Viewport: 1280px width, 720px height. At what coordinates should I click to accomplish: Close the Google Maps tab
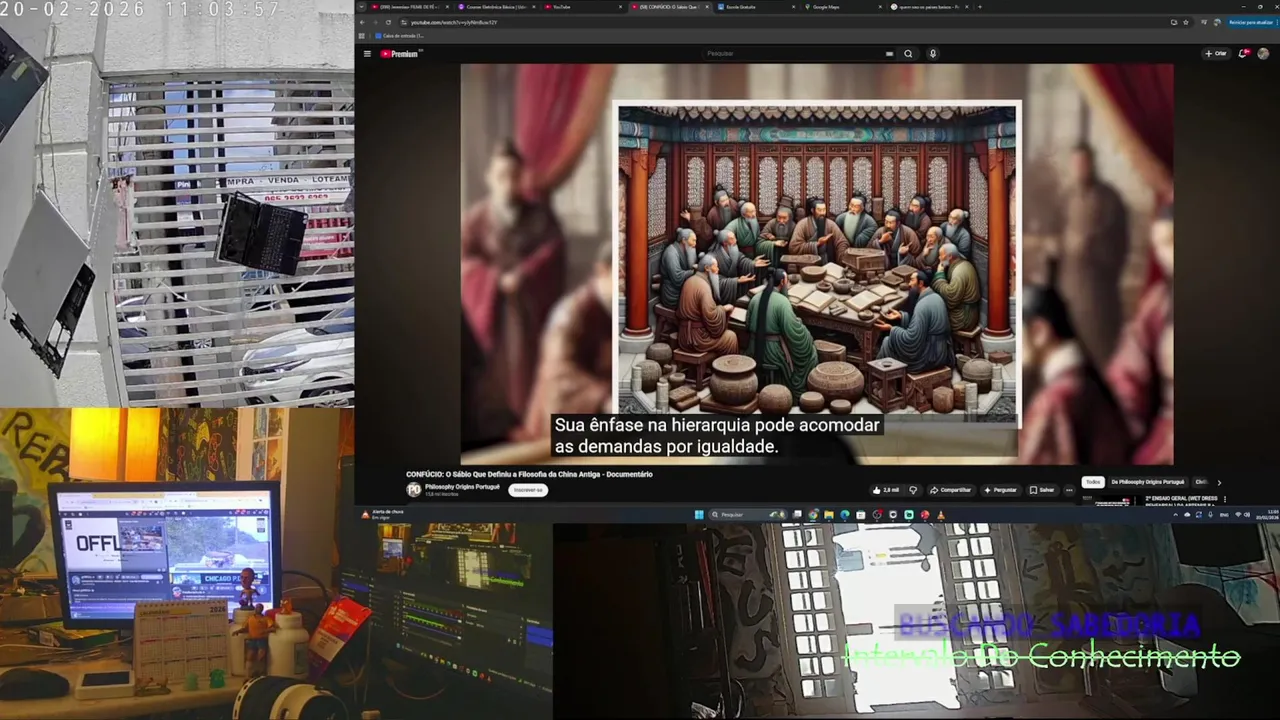(x=878, y=7)
